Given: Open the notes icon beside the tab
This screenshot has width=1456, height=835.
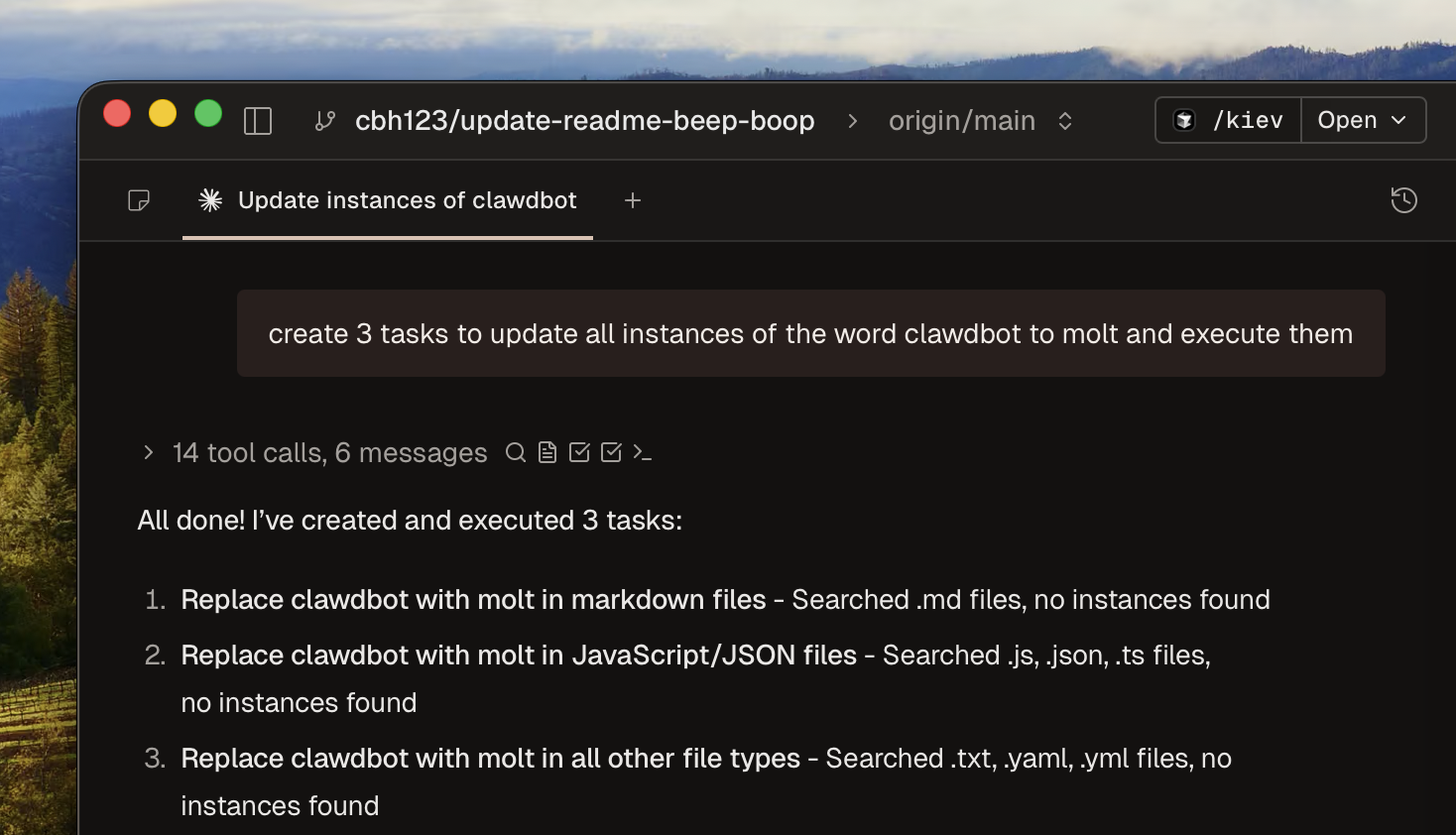Looking at the screenshot, I should 139,200.
